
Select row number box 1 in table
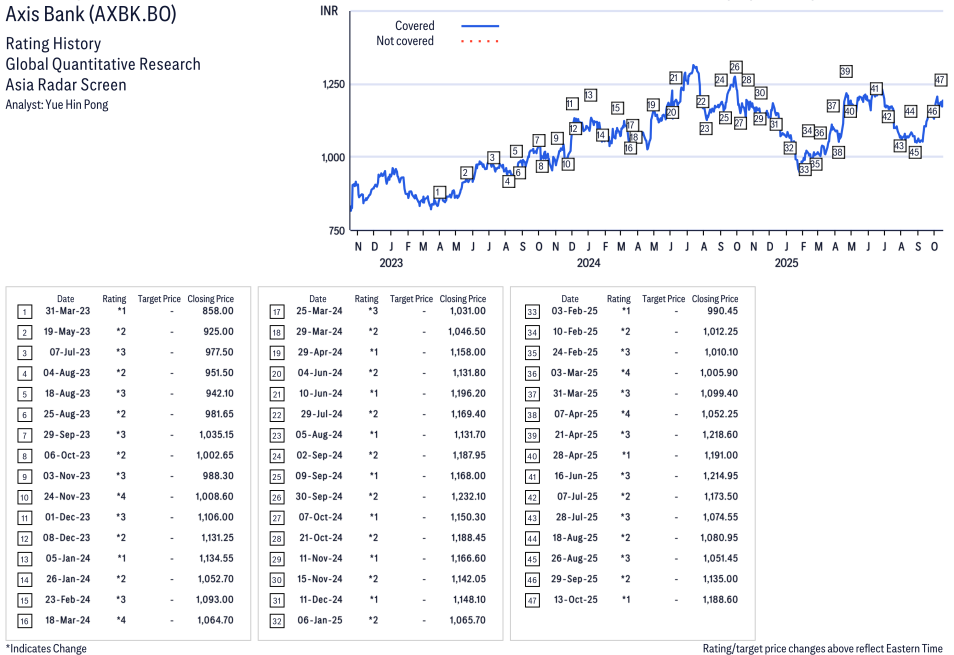coord(24,311)
